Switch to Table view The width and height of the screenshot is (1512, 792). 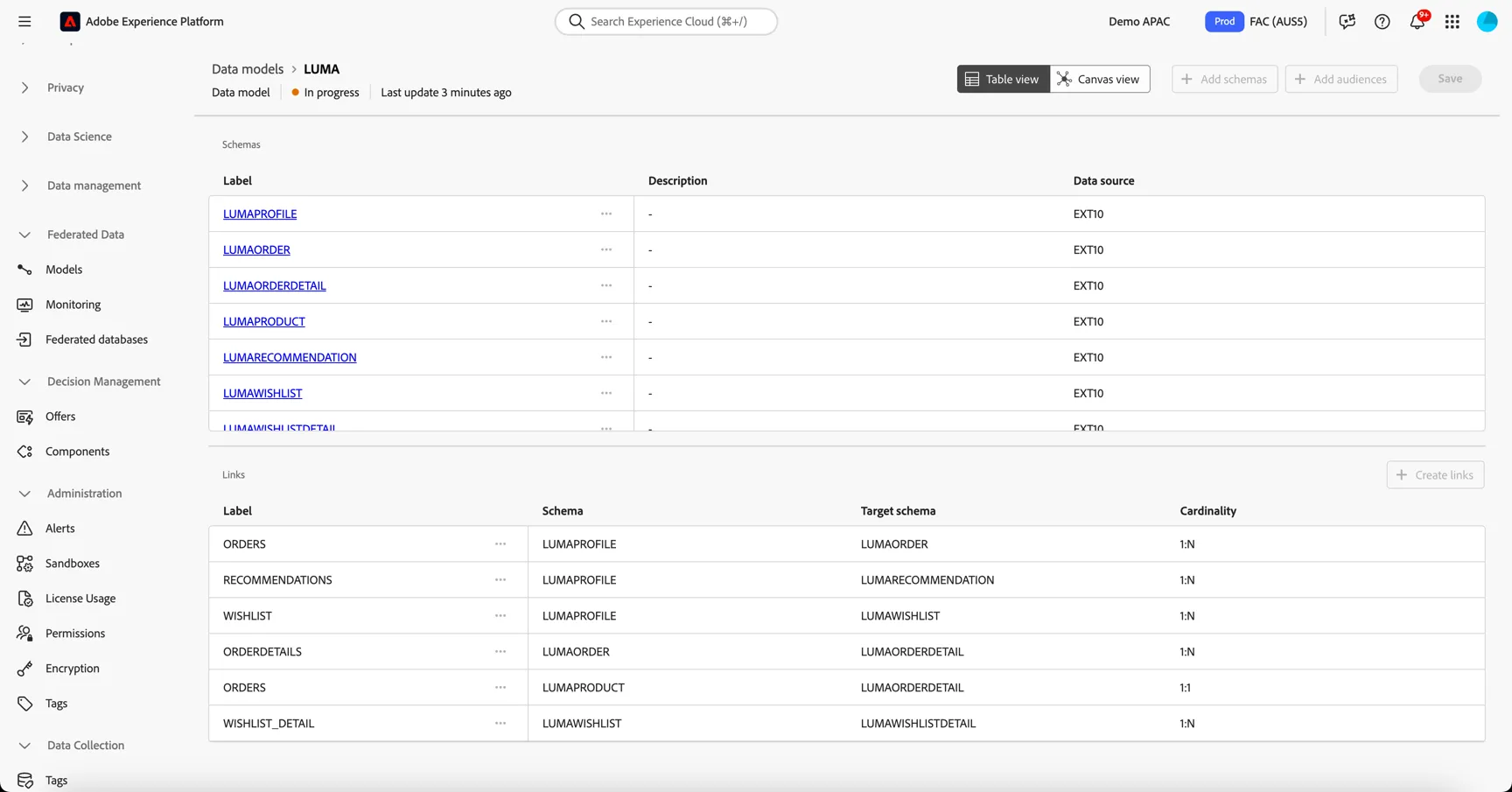[x=1003, y=79]
